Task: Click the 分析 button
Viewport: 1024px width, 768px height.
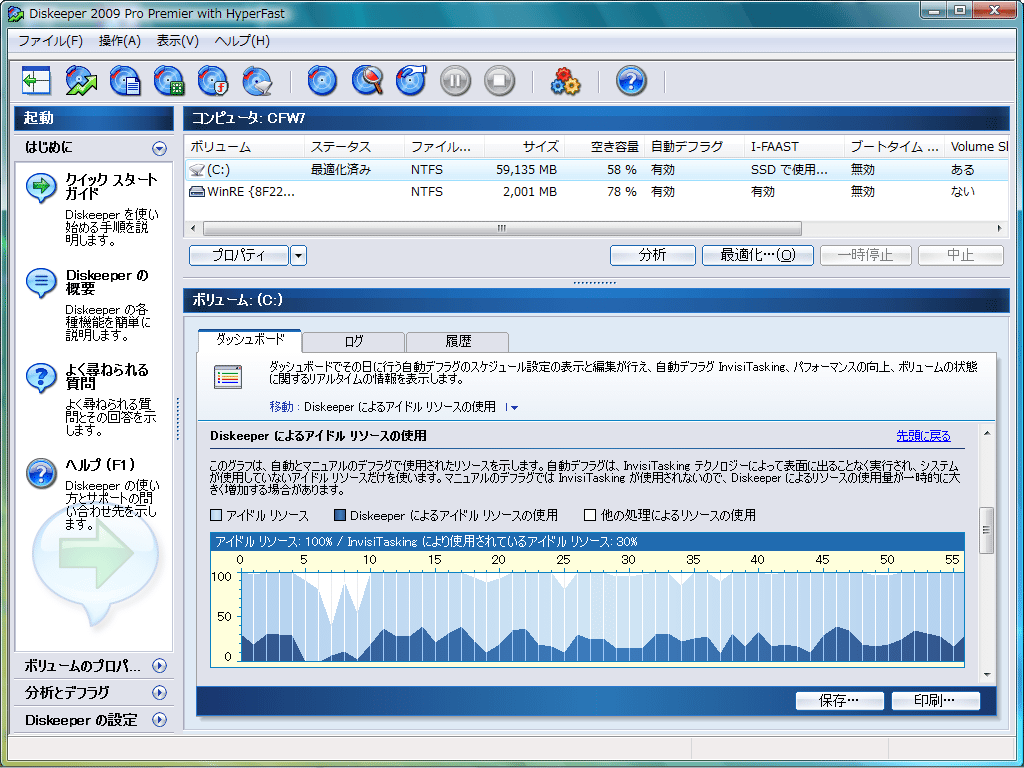Action: [x=652, y=255]
